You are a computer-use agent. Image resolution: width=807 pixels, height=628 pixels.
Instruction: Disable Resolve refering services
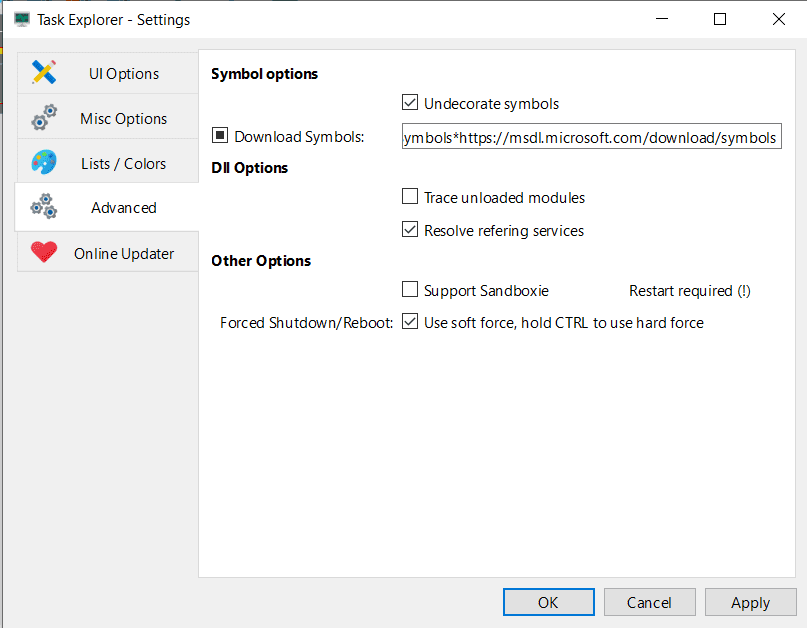410,230
